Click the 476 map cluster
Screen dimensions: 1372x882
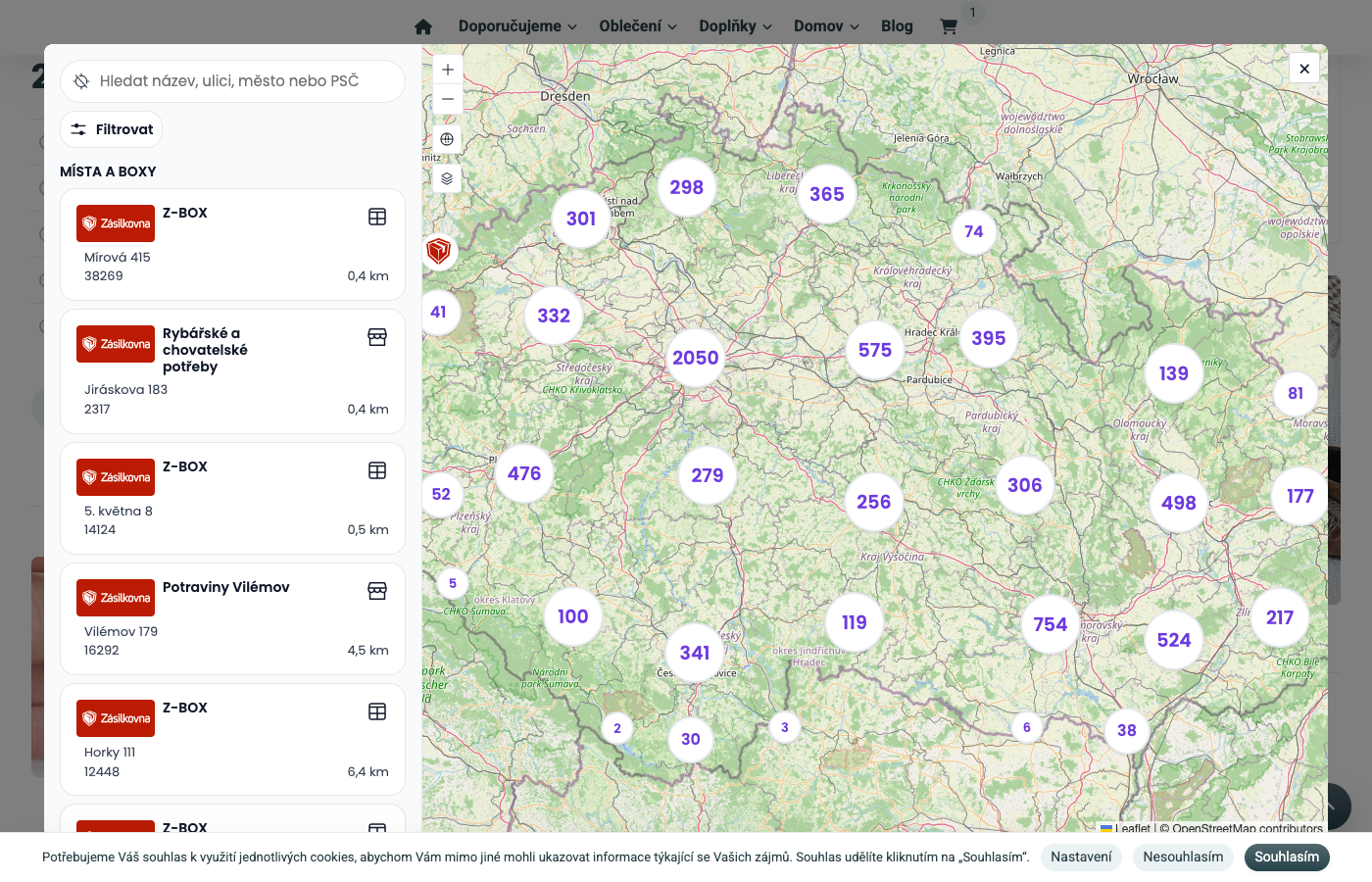pos(524,473)
